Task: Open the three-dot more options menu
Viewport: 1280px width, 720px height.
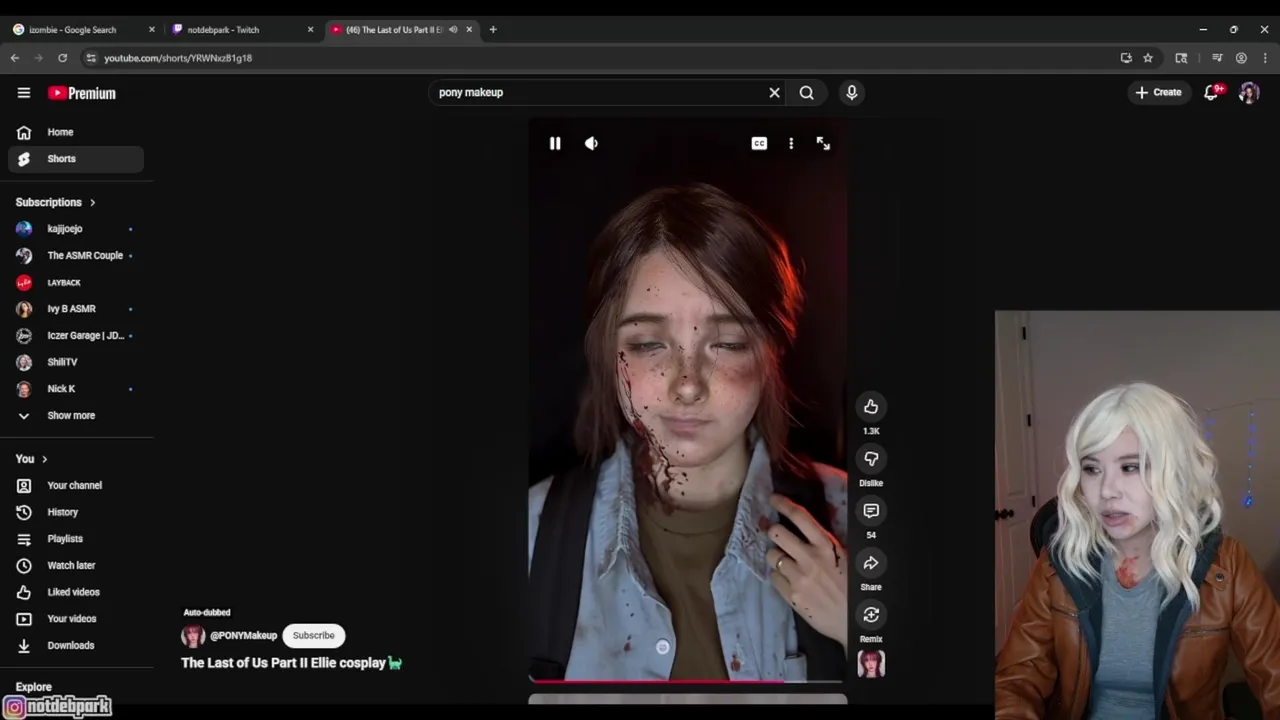Action: pyautogui.click(x=791, y=143)
